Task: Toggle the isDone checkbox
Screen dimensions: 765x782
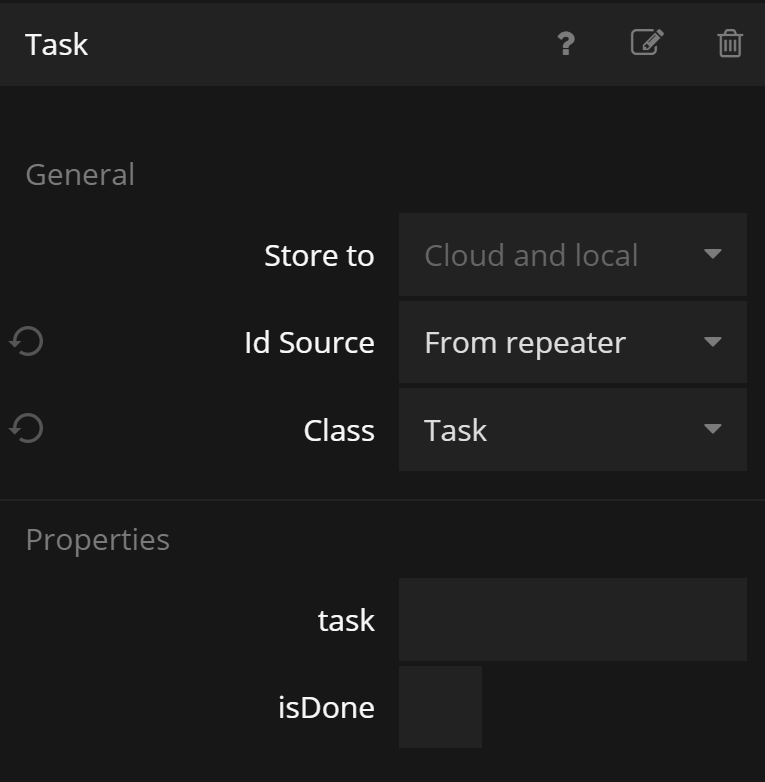Action: 440,707
